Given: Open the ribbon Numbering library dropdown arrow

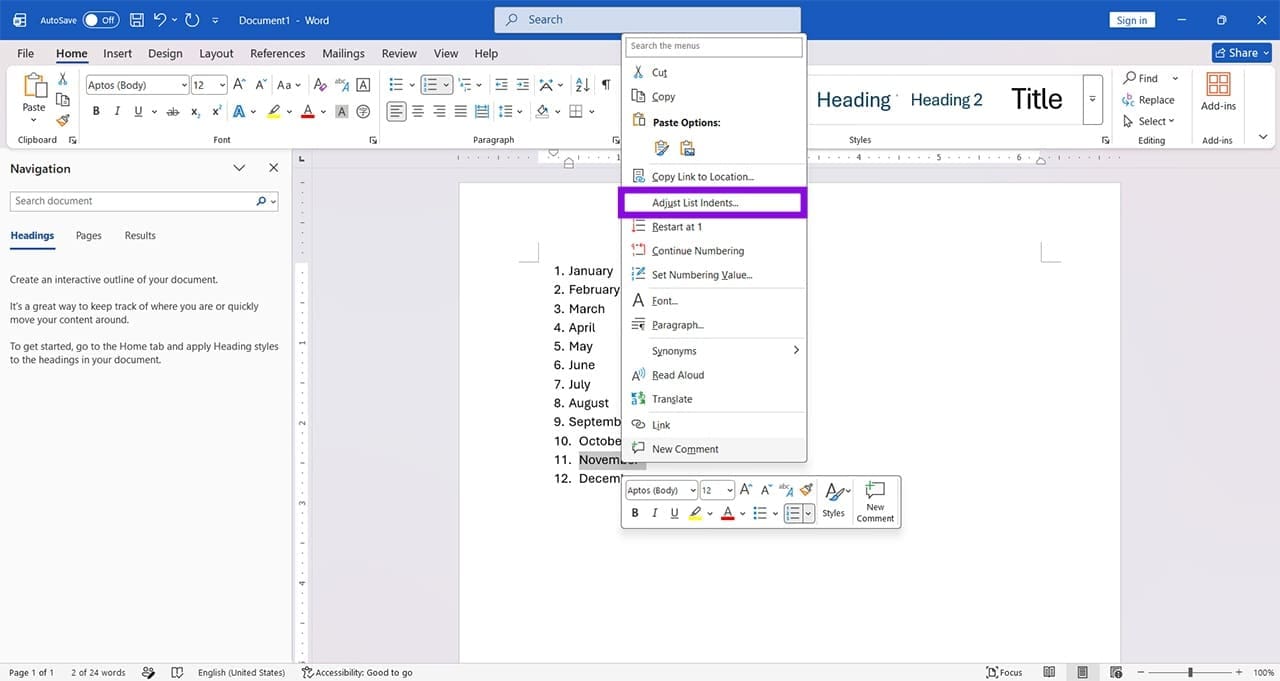Looking at the screenshot, I should (446, 85).
